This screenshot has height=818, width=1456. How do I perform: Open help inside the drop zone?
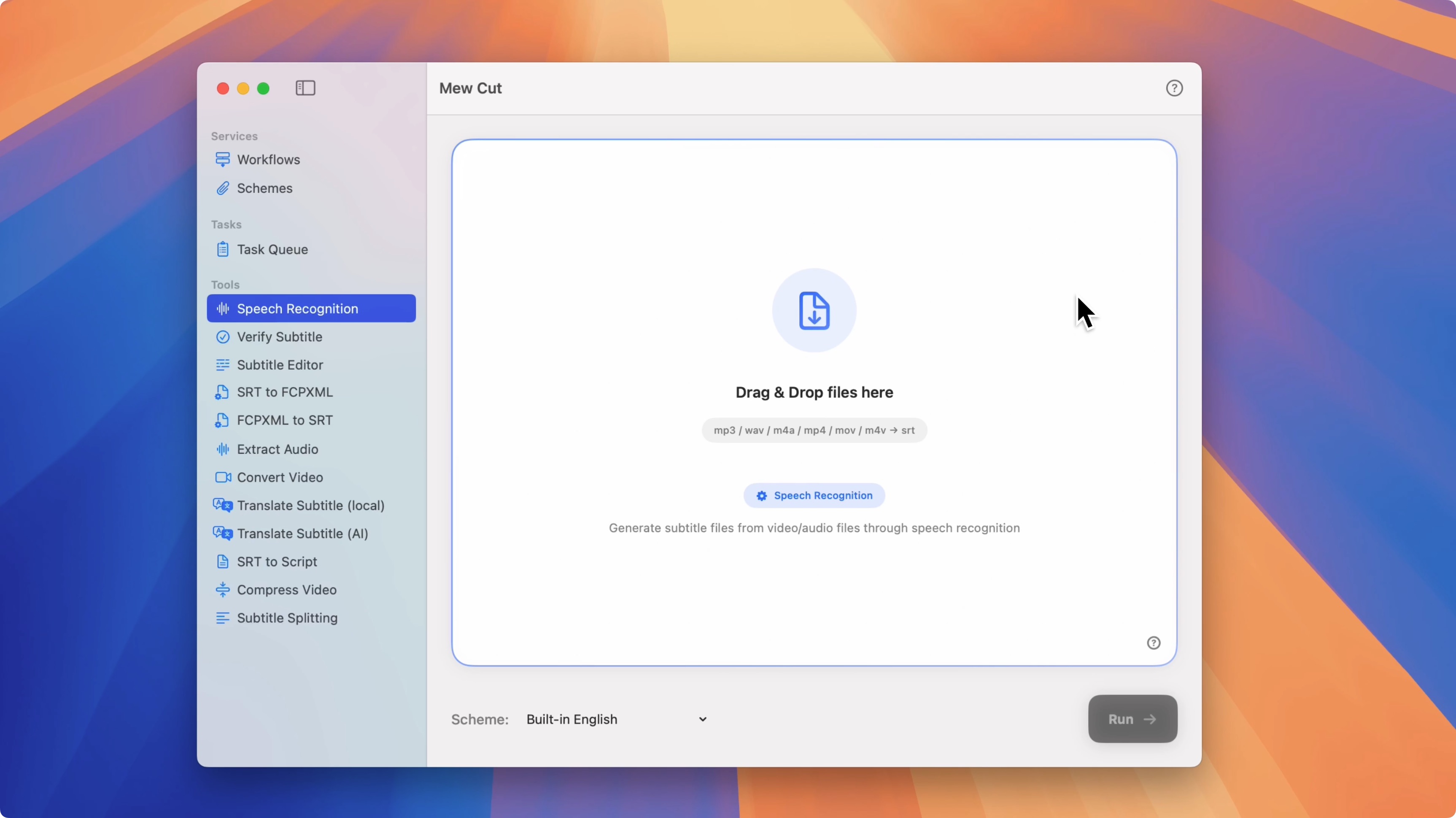[x=1154, y=642]
